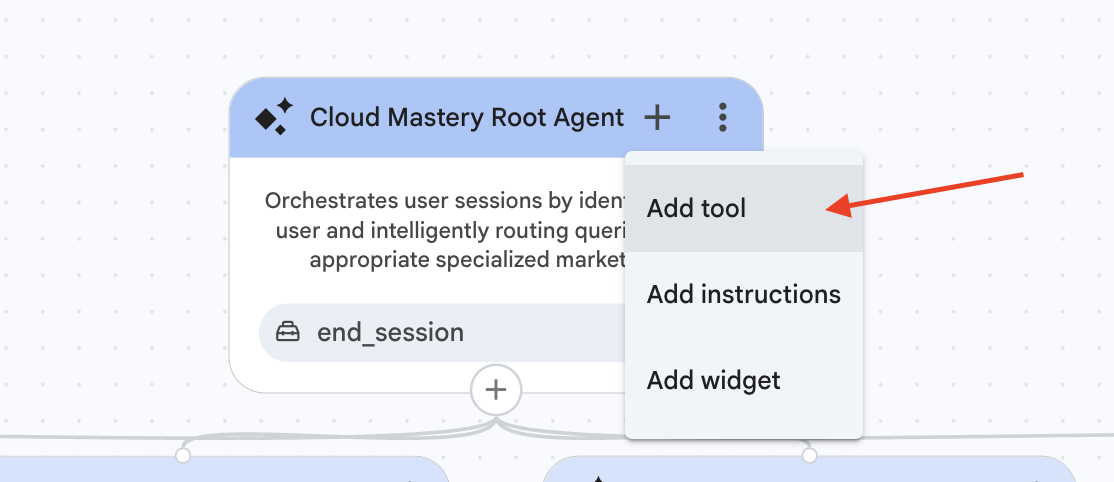Pick Add widget in the dropdown menu

744,380
